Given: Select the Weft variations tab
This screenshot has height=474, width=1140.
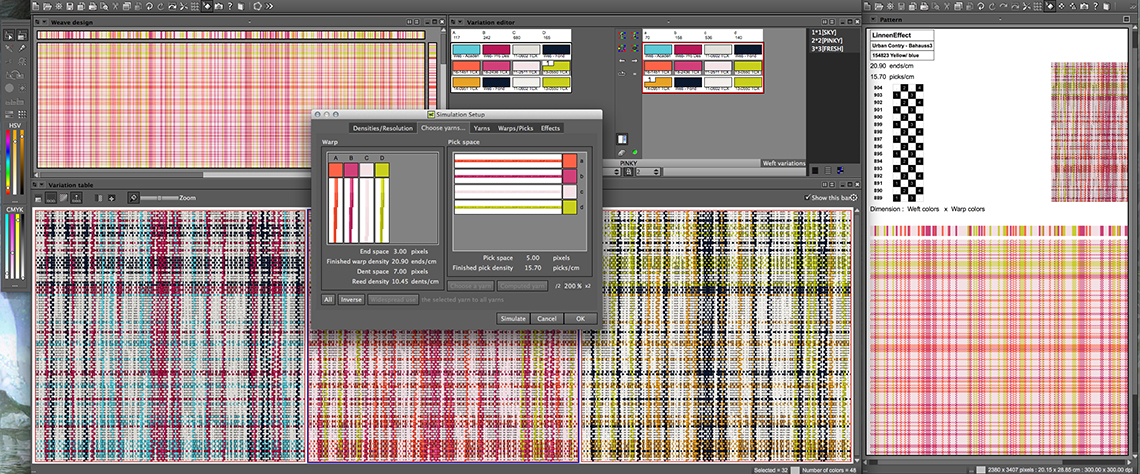Looking at the screenshot, I should 783,164.
